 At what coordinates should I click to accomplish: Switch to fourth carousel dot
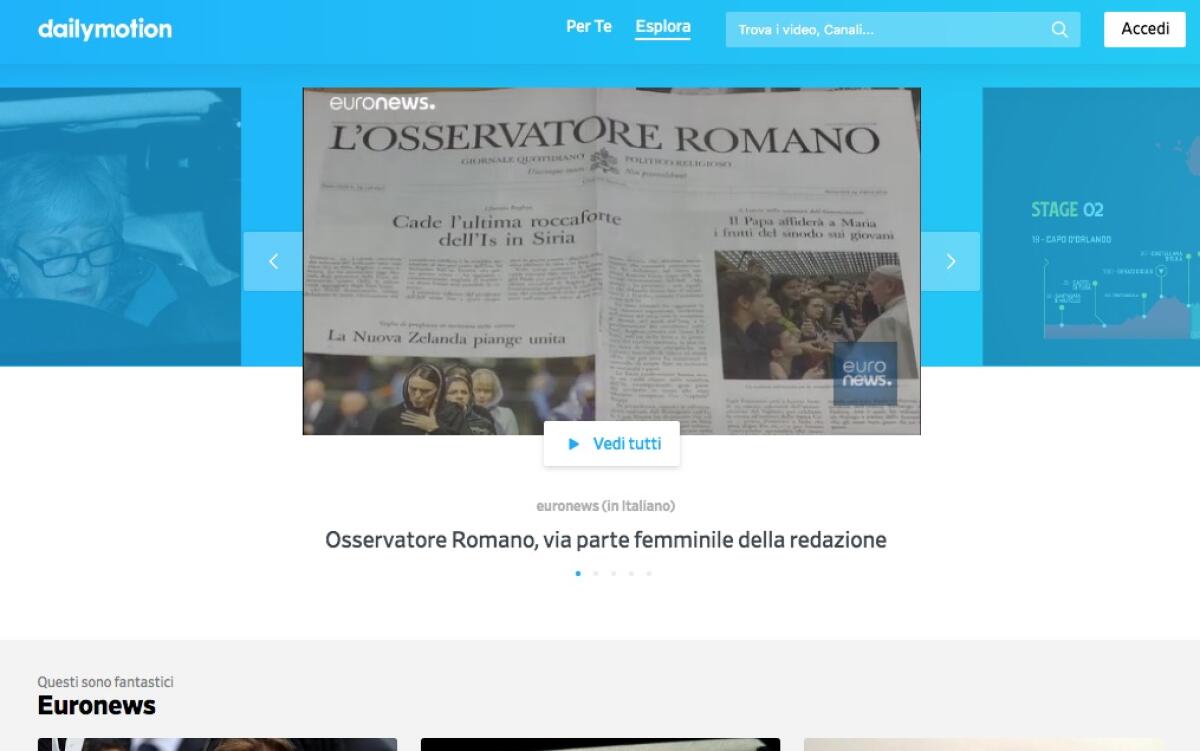631,574
